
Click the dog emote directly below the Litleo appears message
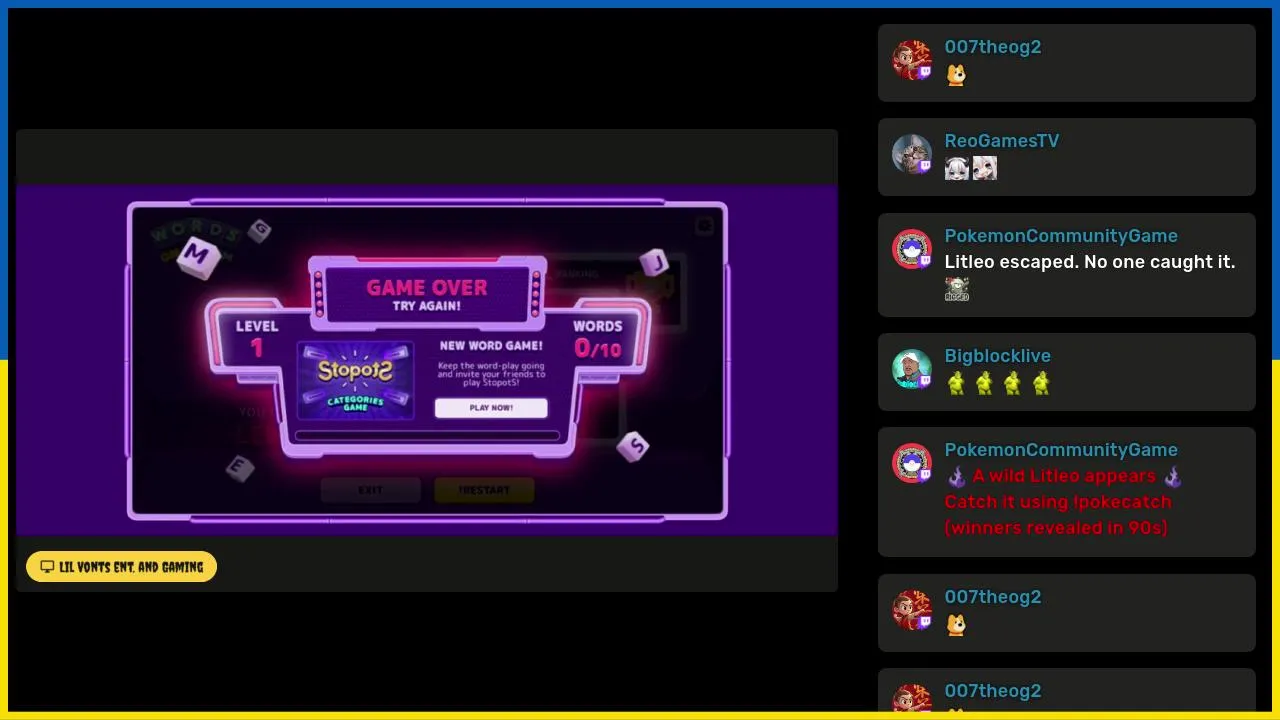(x=957, y=624)
